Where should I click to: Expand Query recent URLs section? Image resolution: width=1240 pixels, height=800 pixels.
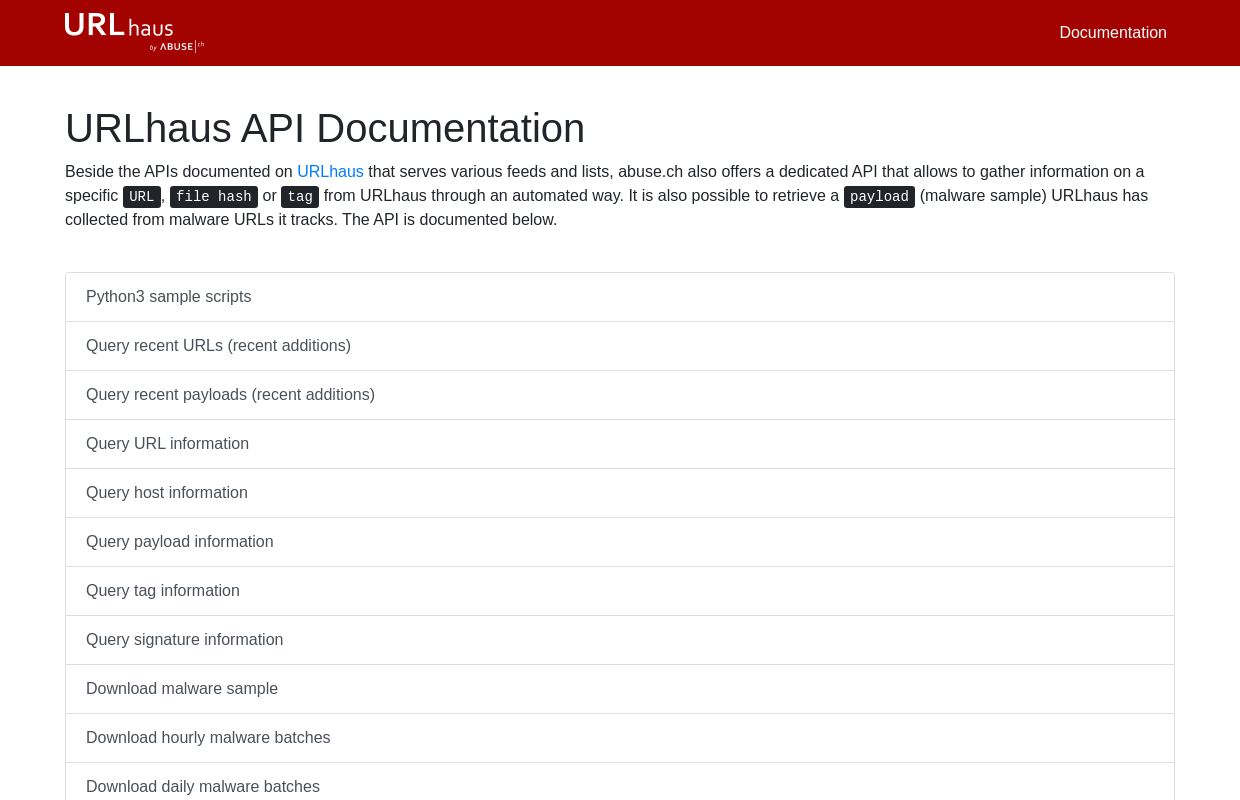[620, 346]
